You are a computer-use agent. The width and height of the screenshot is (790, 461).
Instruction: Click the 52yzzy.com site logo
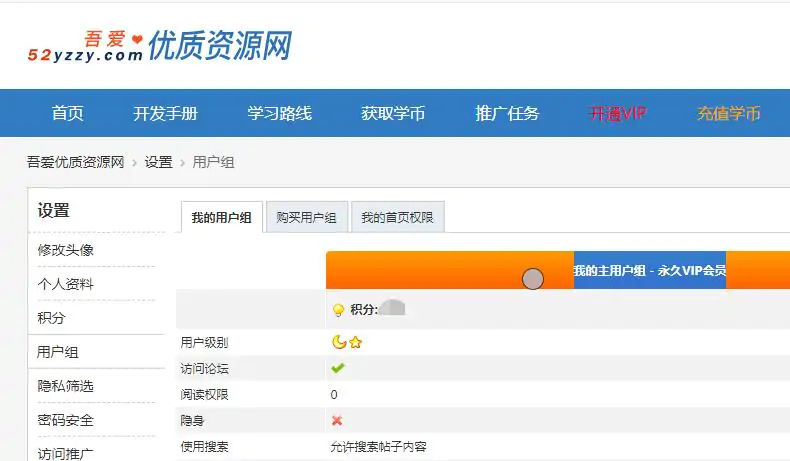[160, 46]
